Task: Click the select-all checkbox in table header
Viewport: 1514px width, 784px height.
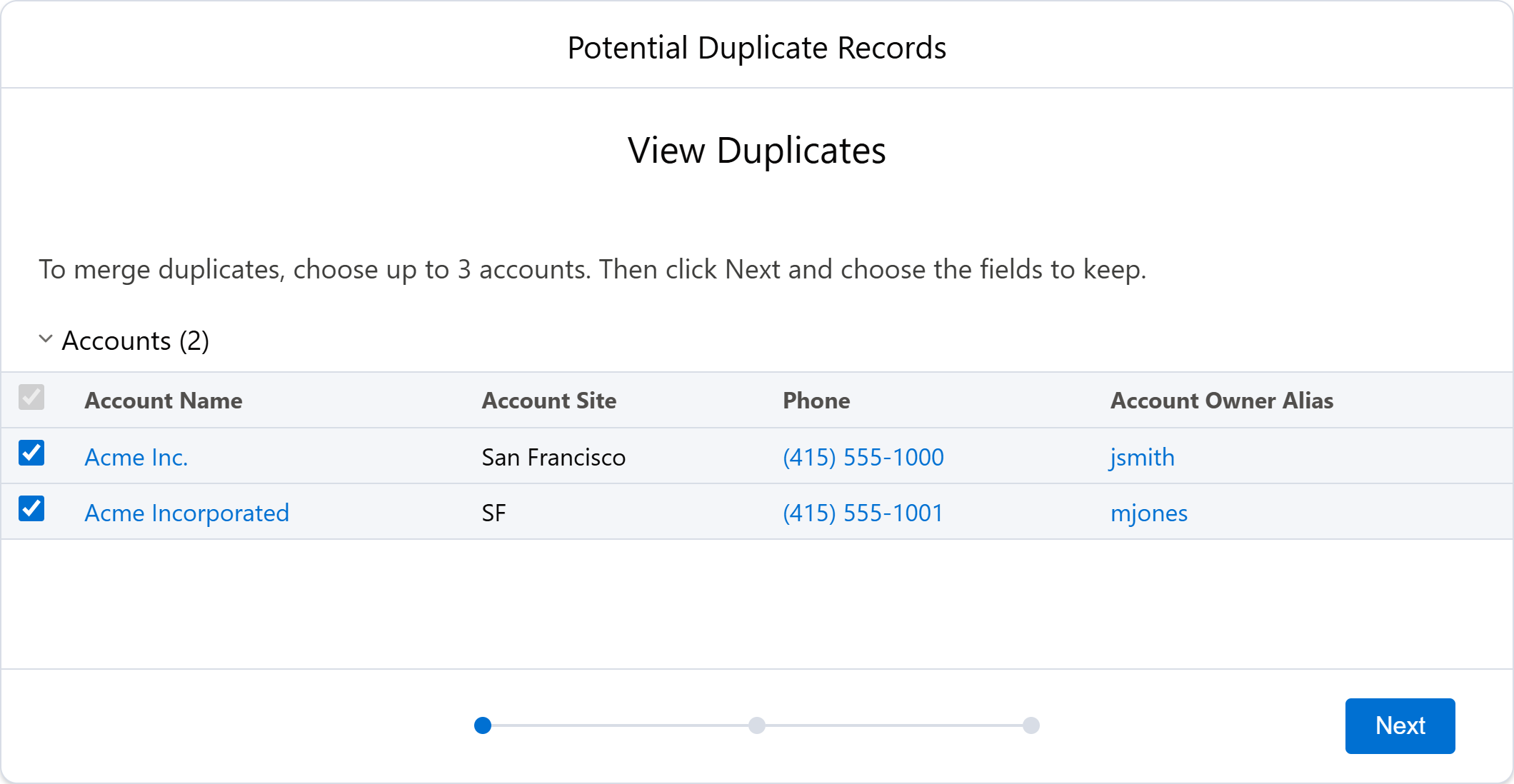Action: pyautogui.click(x=31, y=398)
